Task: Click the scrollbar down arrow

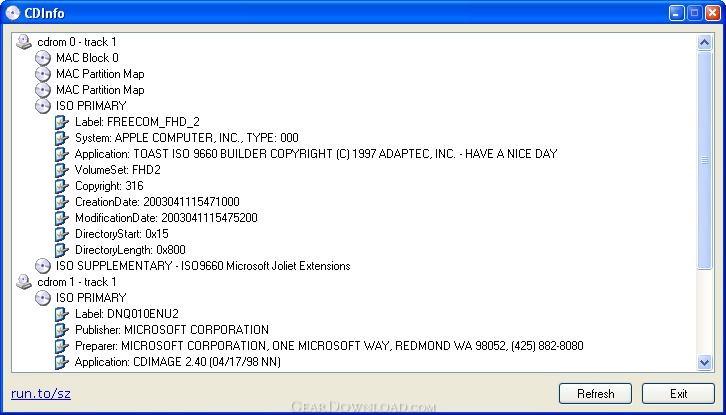Action: (x=704, y=362)
